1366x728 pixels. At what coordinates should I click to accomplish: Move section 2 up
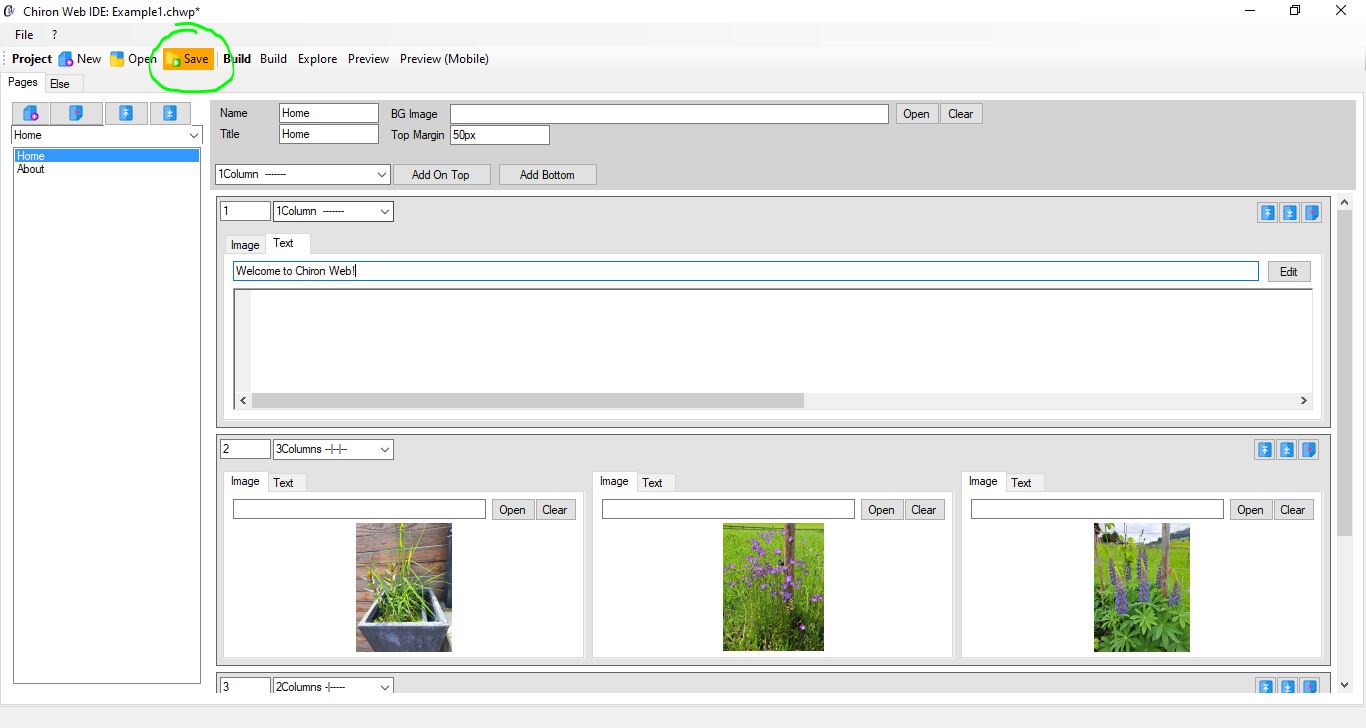(x=1265, y=450)
